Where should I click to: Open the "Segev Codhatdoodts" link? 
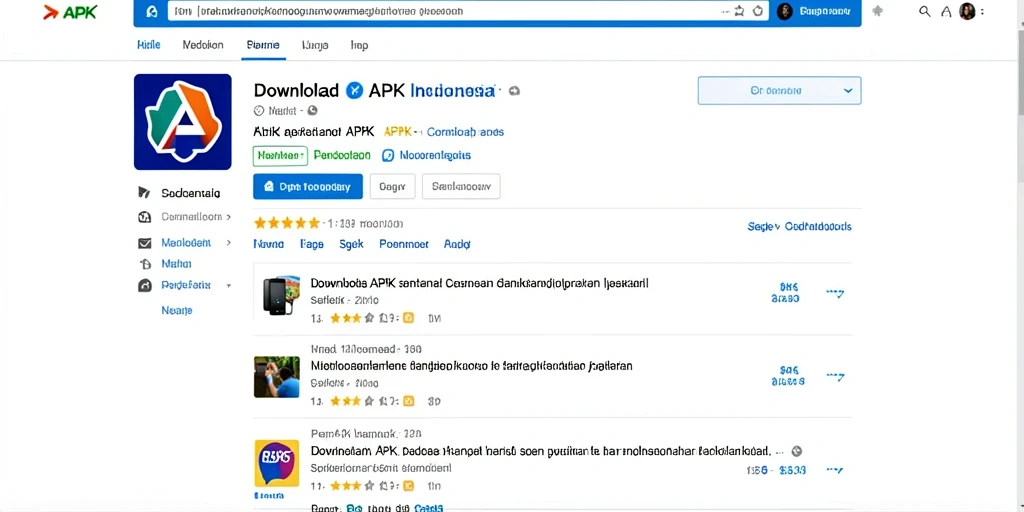coord(799,227)
